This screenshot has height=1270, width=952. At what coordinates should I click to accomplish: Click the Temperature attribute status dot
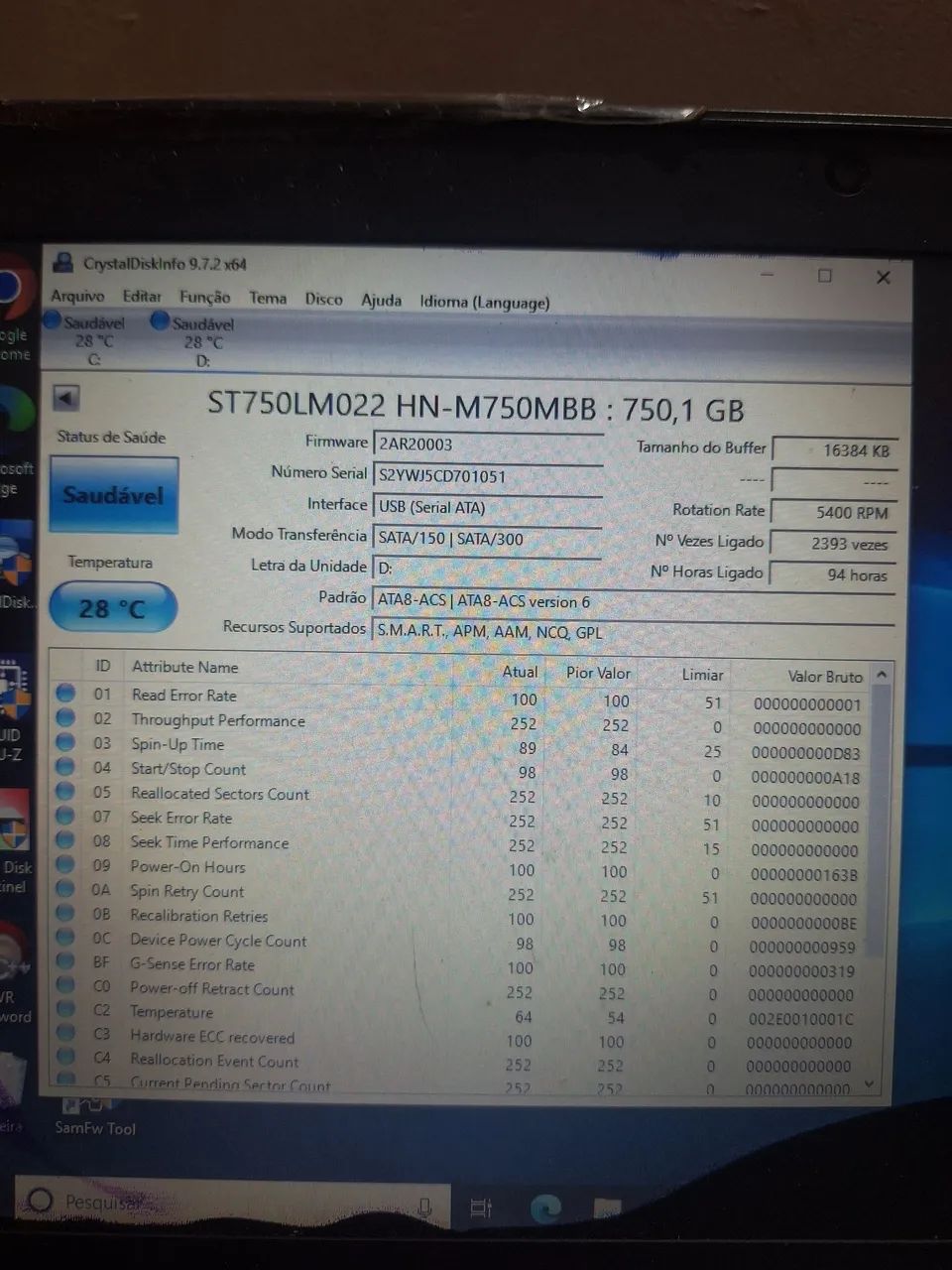pos(65,1009)
